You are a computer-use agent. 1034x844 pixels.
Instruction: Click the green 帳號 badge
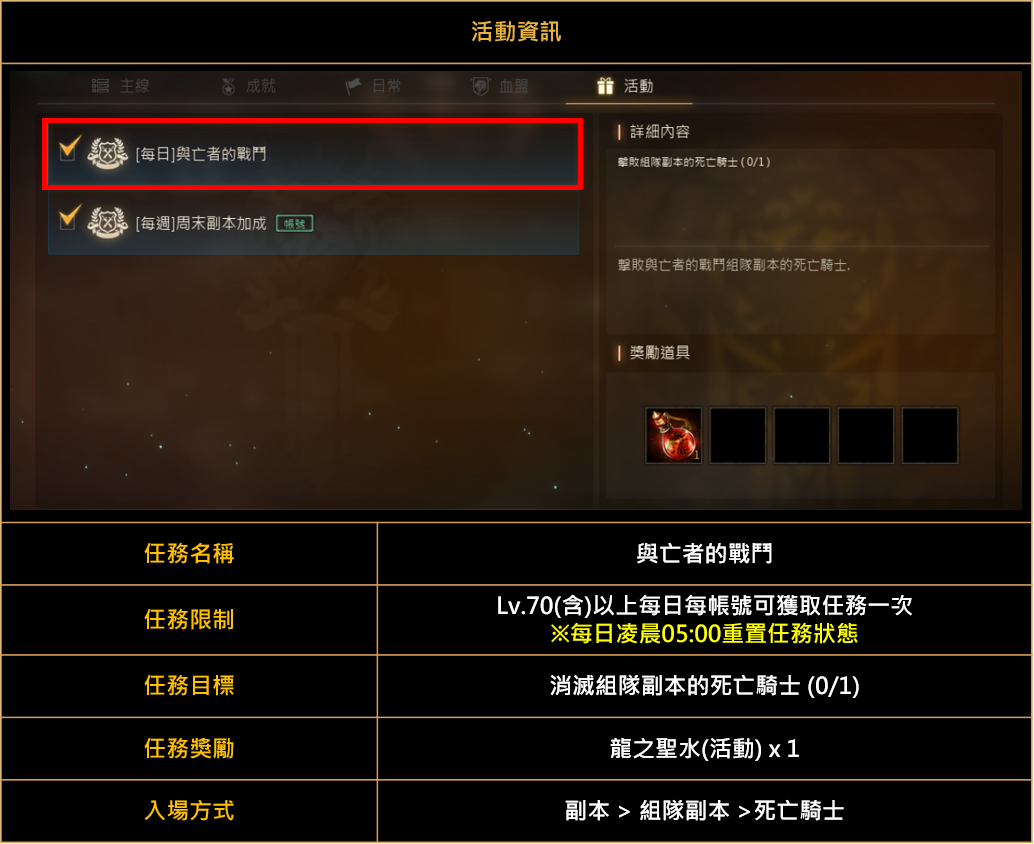point(294,224)
